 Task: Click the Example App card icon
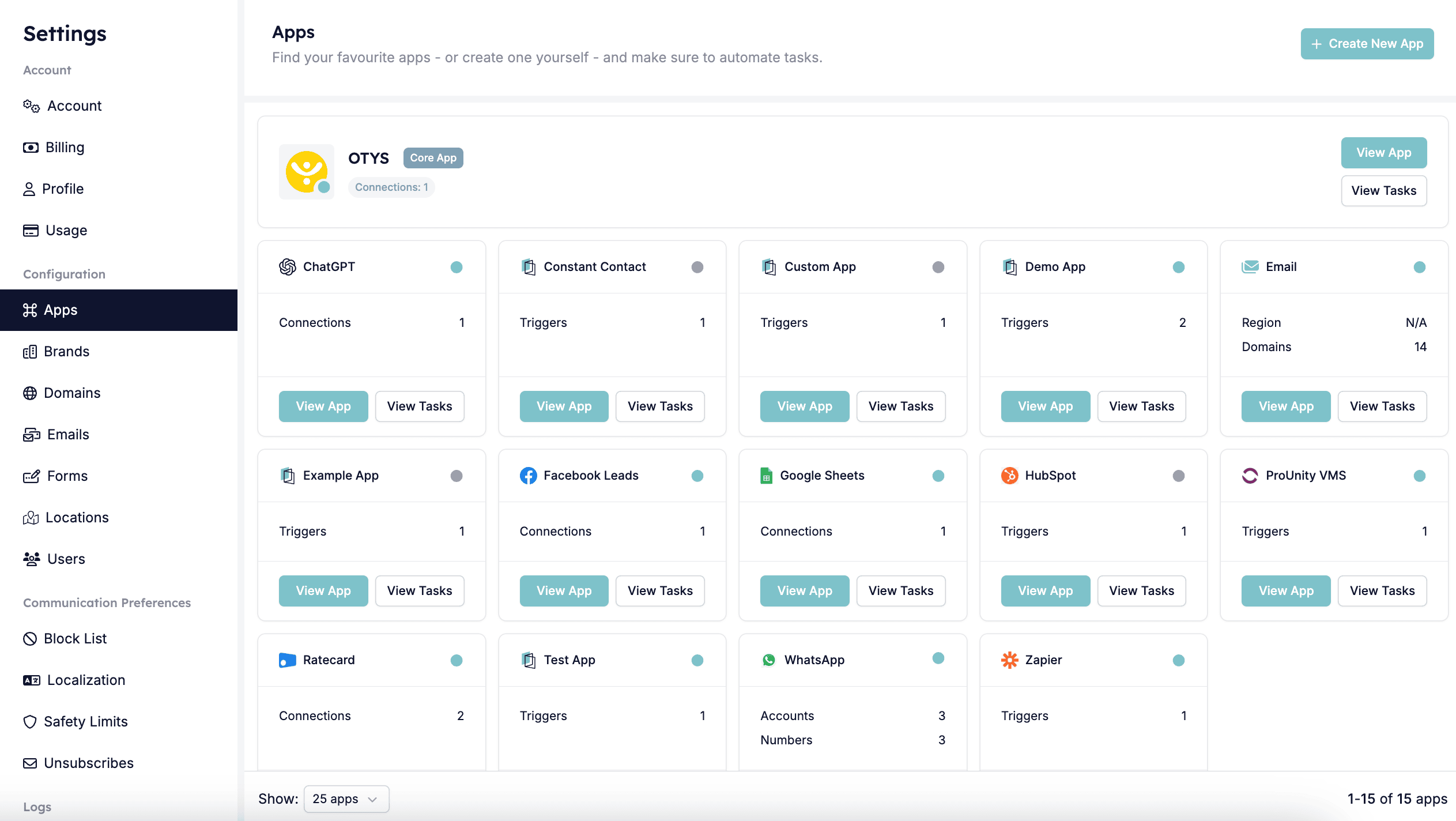tap(288, 476)
